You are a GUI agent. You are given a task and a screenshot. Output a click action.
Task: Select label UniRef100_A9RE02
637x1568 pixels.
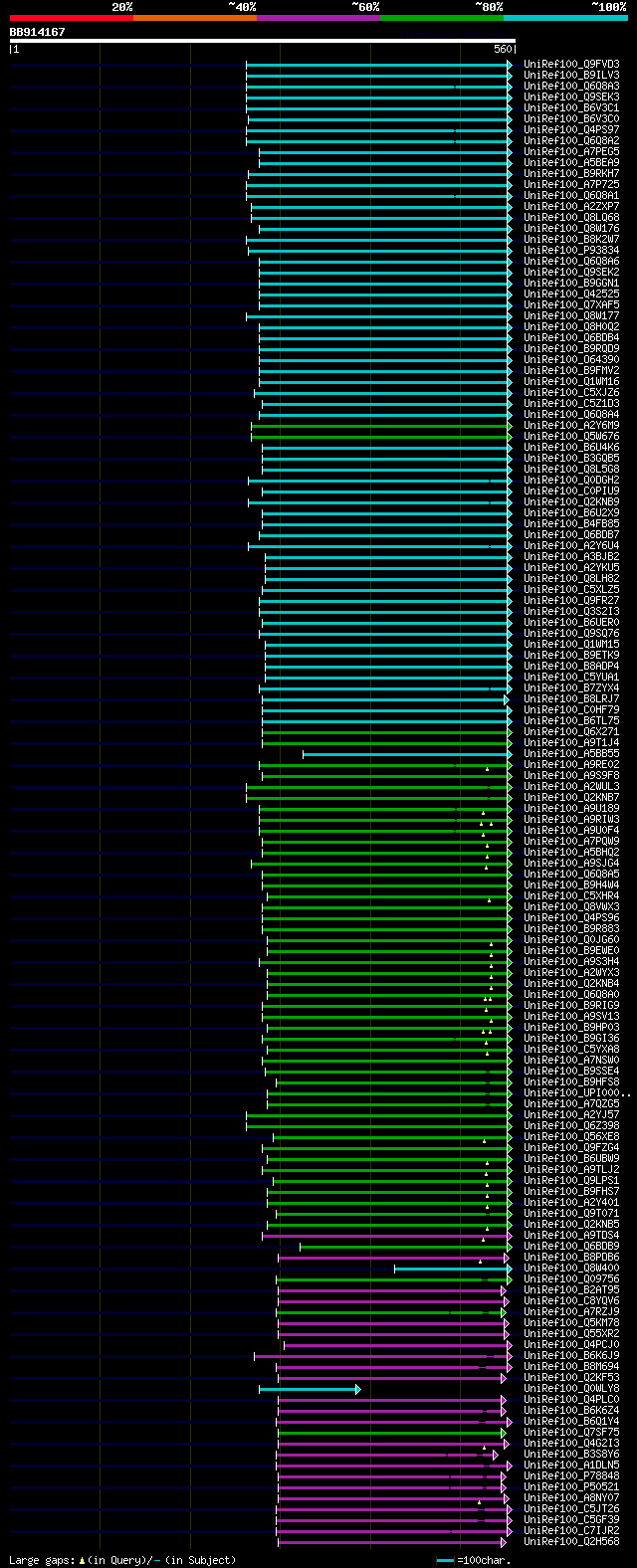[571, 765]
